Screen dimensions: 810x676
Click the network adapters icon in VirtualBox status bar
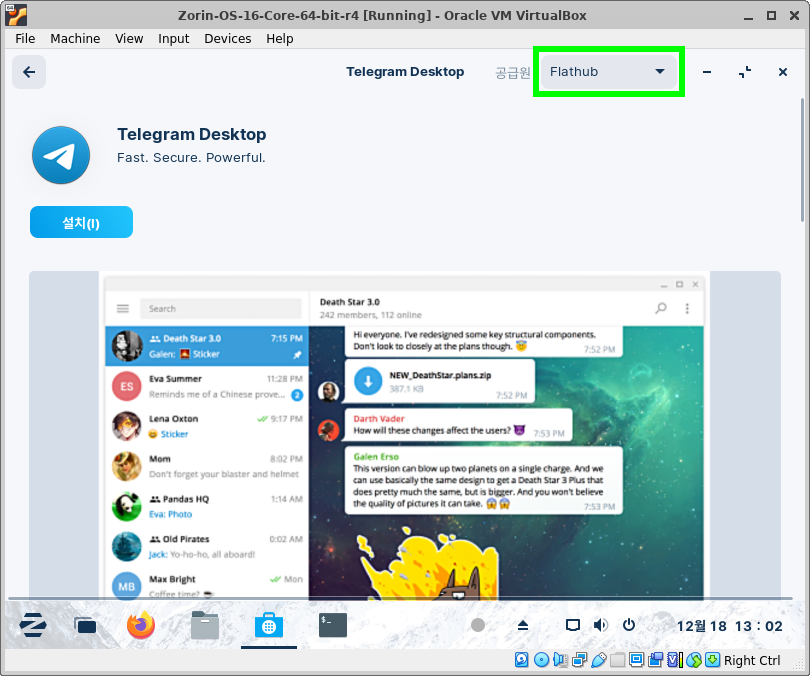580,659
